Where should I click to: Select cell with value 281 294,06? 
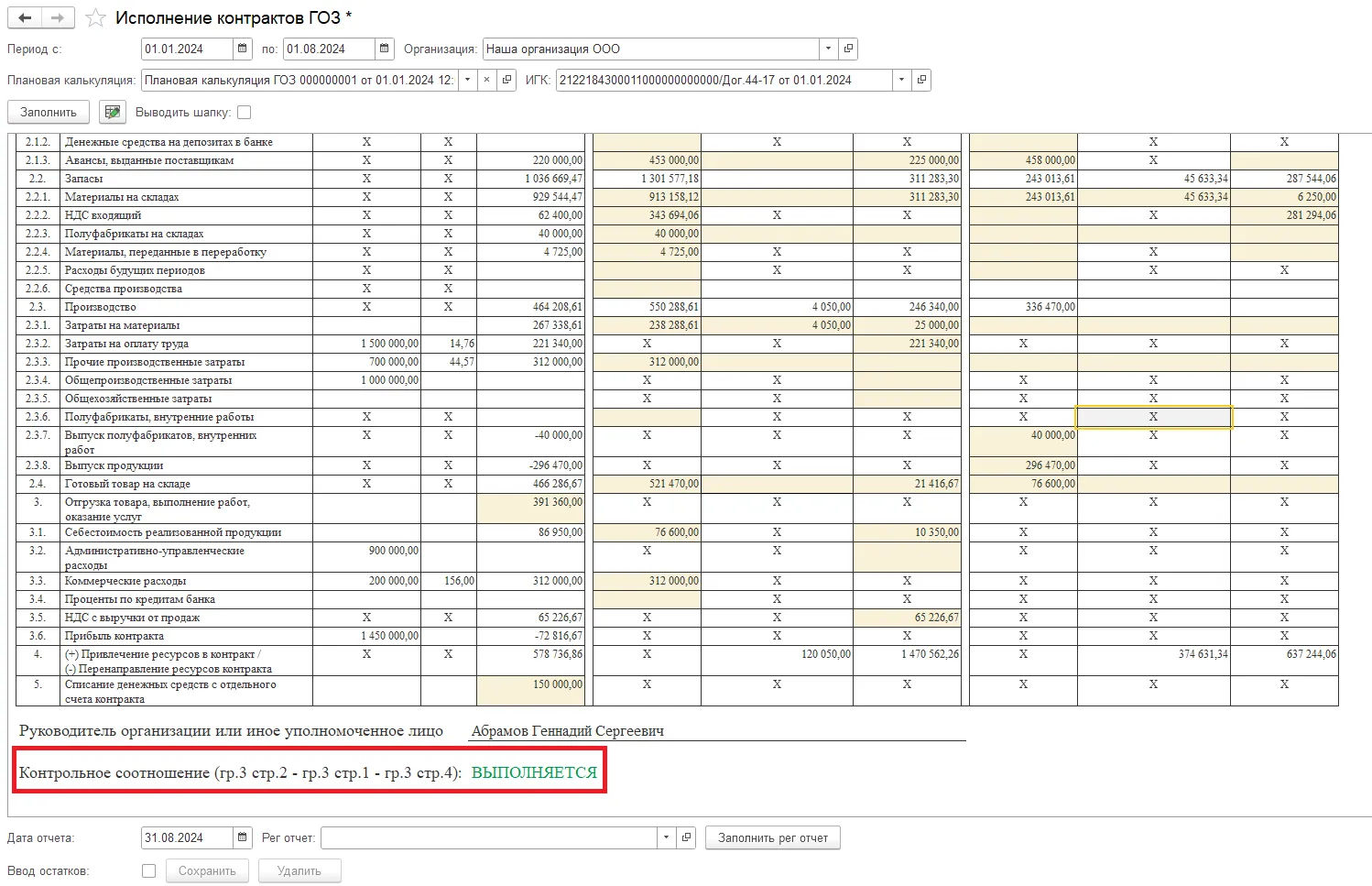[1284, 215]
